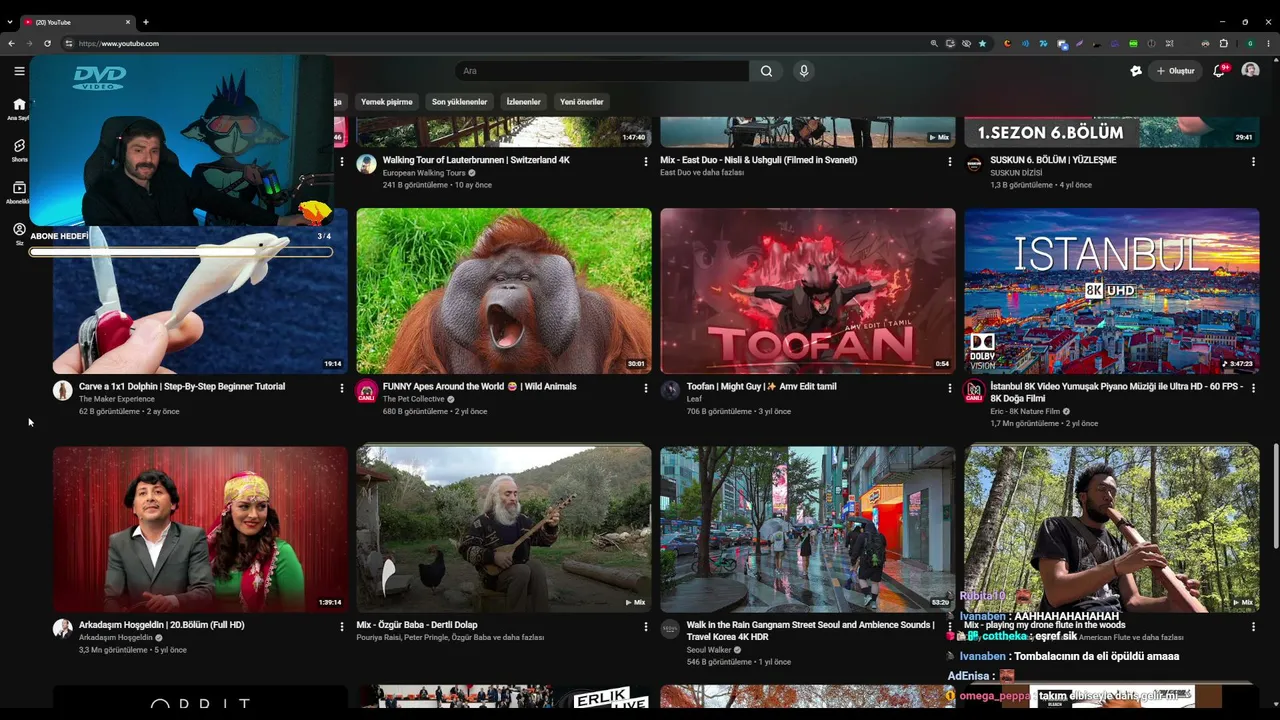Open options for Istanbul 8K Video
1280x720 pixels.
point(1253,388)
